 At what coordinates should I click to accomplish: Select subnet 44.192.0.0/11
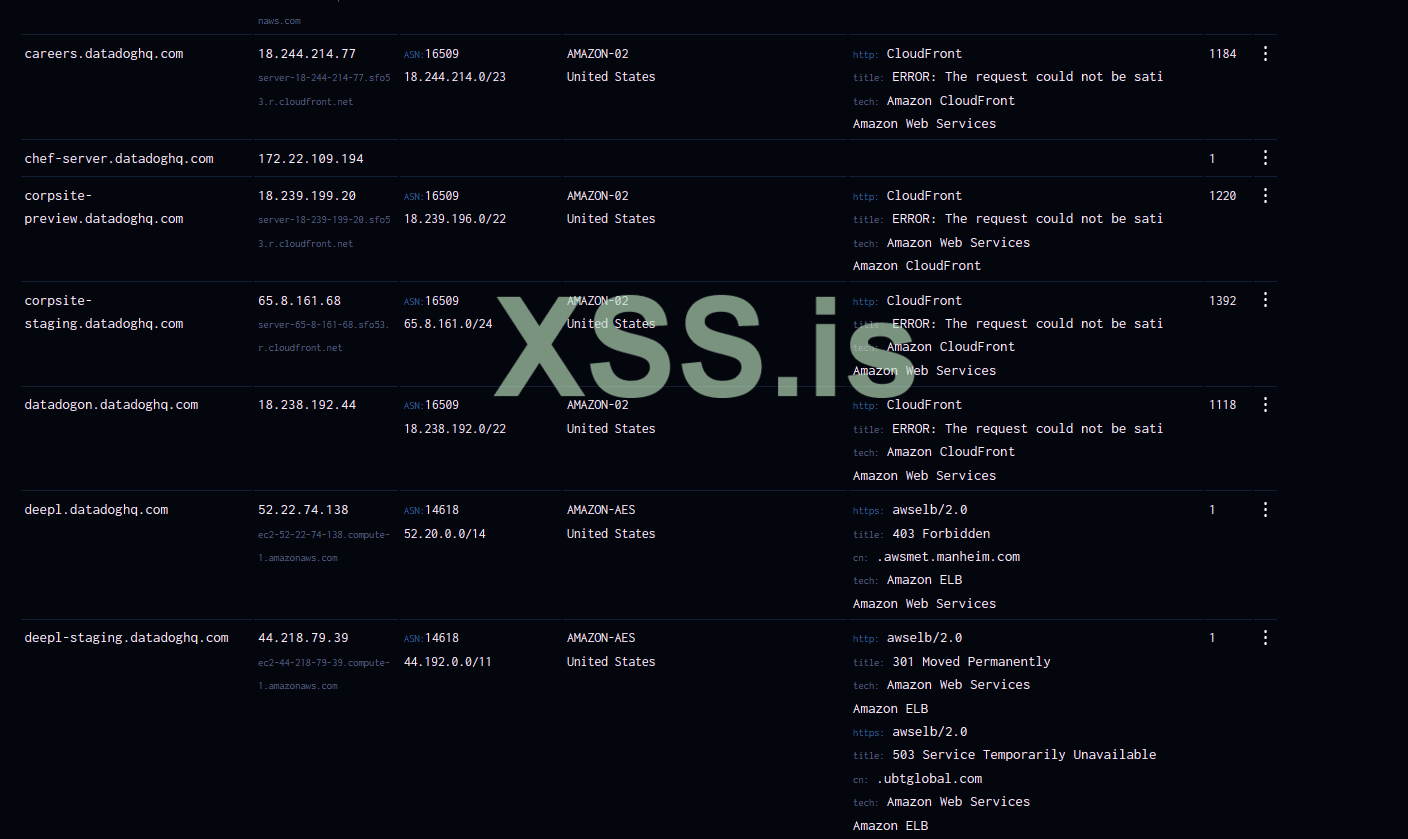[448, 662]
